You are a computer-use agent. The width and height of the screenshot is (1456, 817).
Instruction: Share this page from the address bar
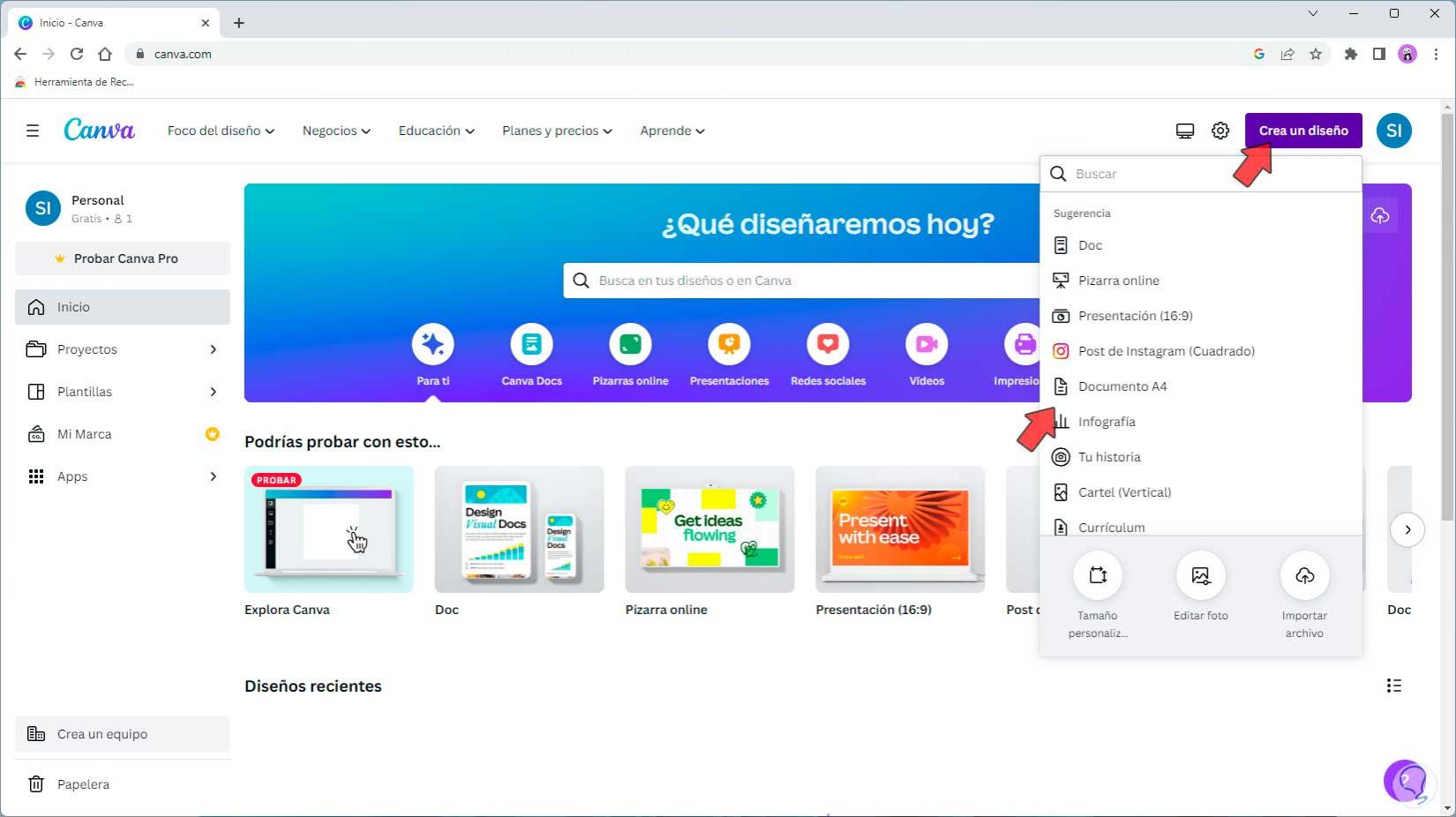click(1287, 54)
